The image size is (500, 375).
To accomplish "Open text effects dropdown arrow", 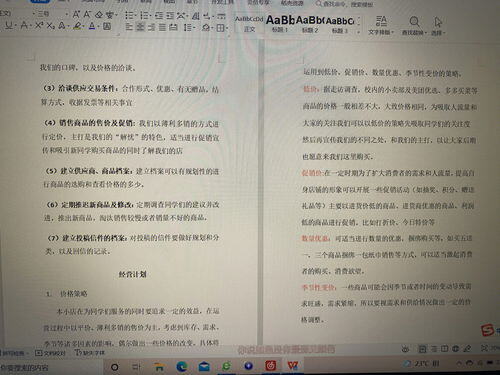I will coord(68,26).
